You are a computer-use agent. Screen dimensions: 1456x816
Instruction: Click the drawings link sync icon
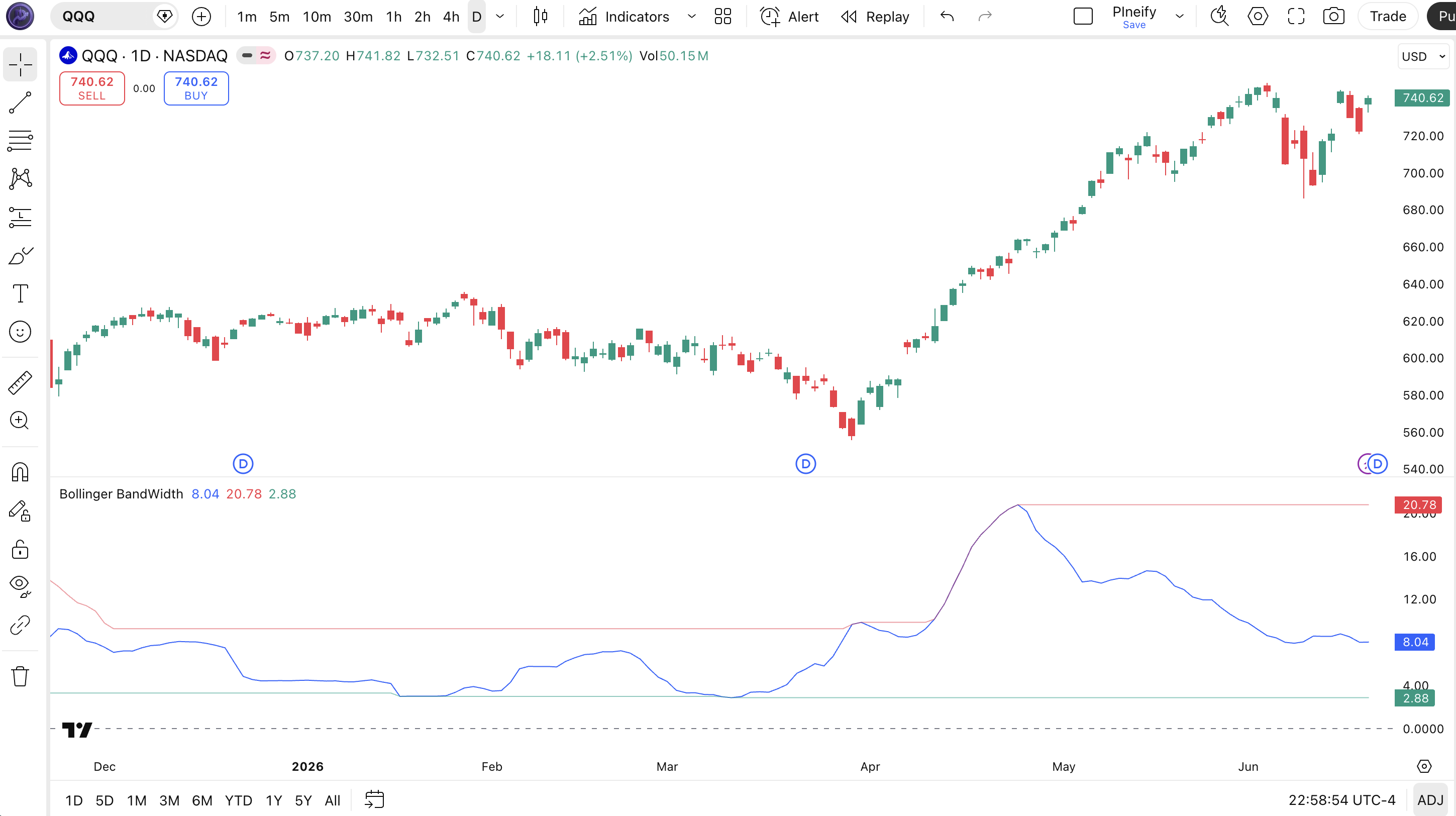(20, 625)
